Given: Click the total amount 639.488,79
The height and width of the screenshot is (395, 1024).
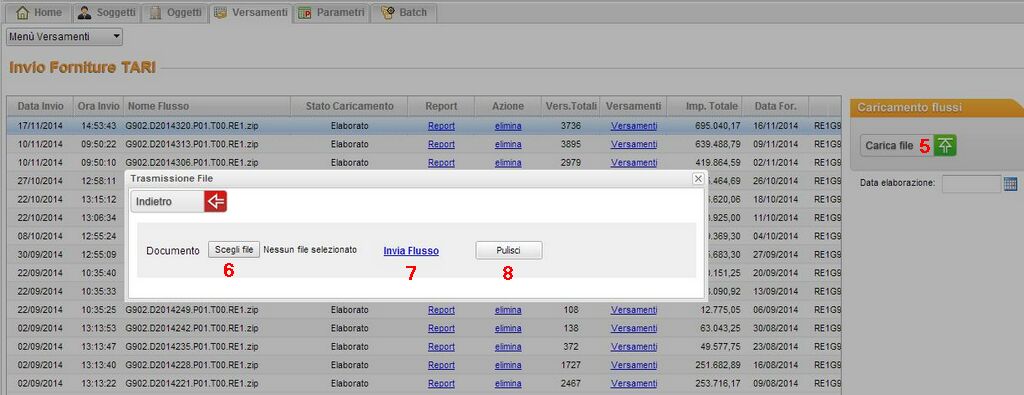Looking at the screenshot, I should (x=718, y=144).
